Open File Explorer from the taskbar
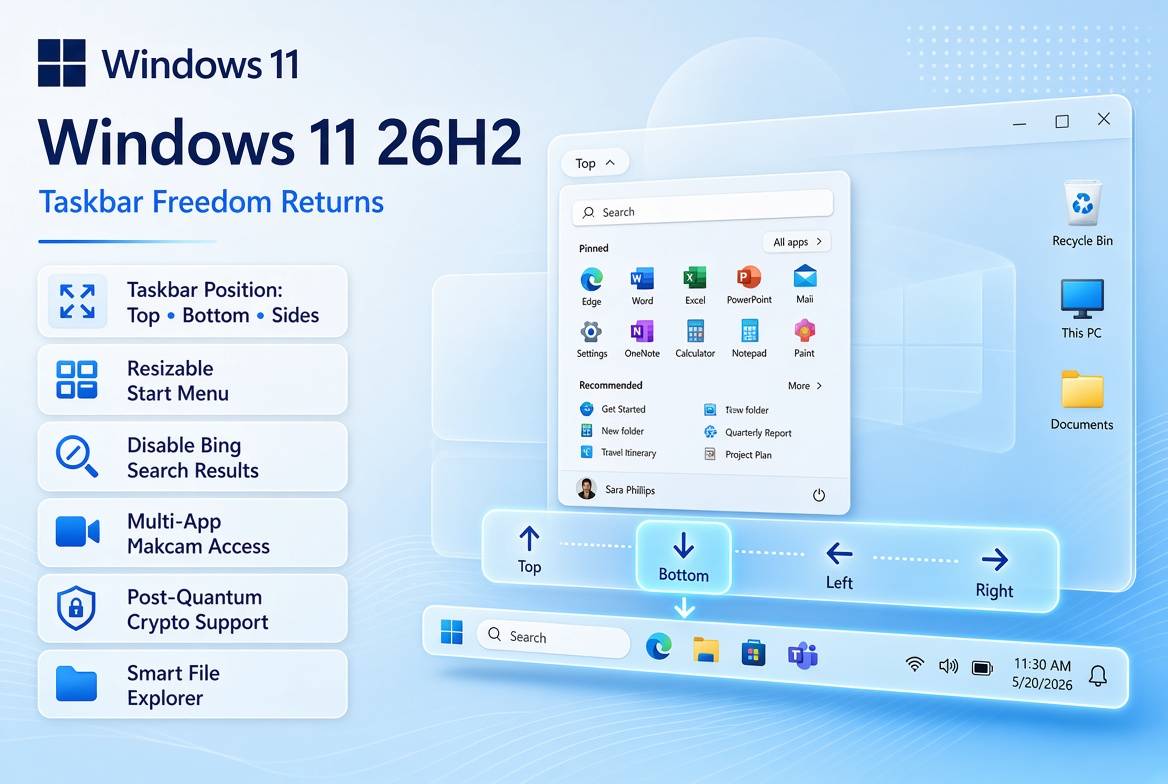The image size is (1168, 784). (x=705, y=650)
